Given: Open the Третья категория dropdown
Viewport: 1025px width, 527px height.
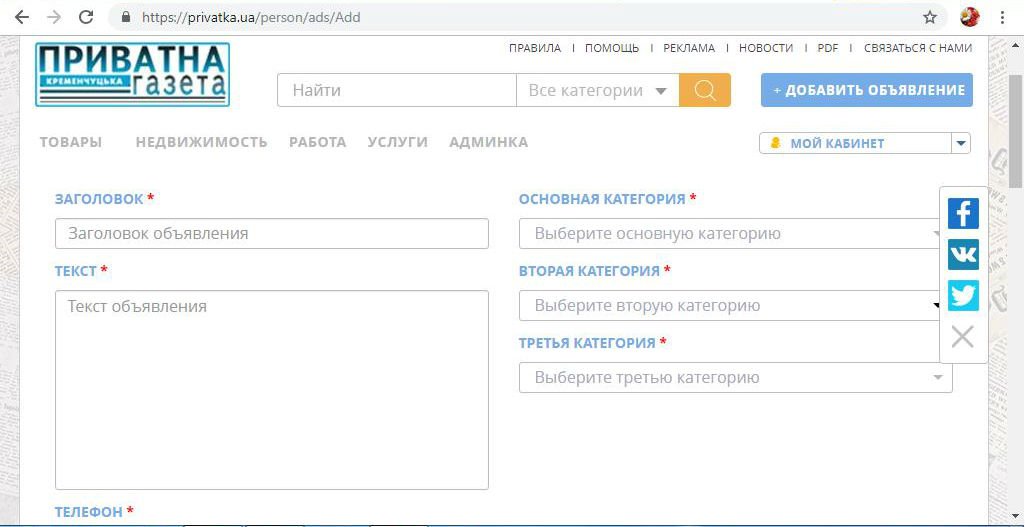Looking at the screenshot, I should (735, 378).
